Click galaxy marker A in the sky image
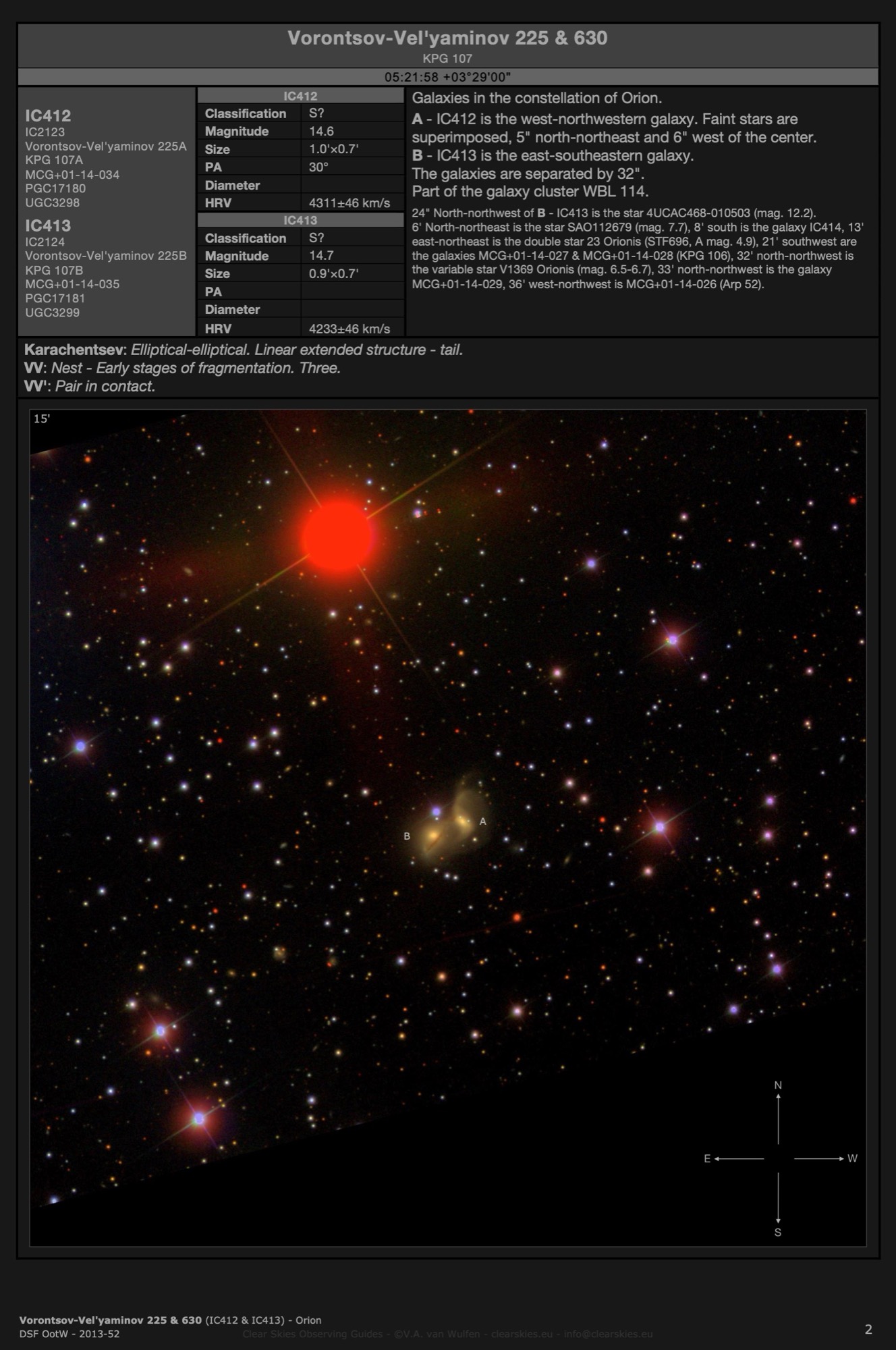 (482, 821)
